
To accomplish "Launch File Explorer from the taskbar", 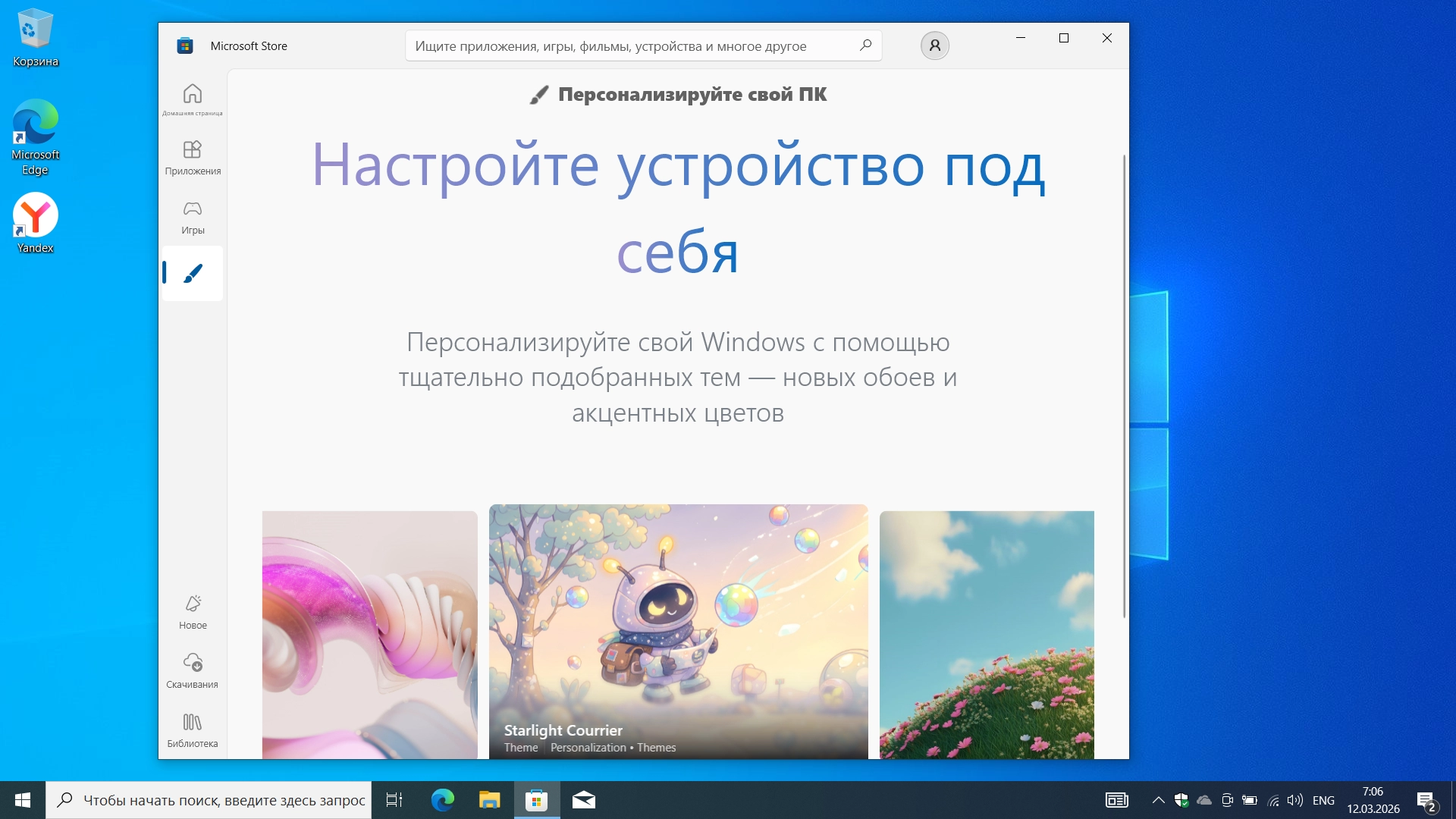I will click(489, 800).
